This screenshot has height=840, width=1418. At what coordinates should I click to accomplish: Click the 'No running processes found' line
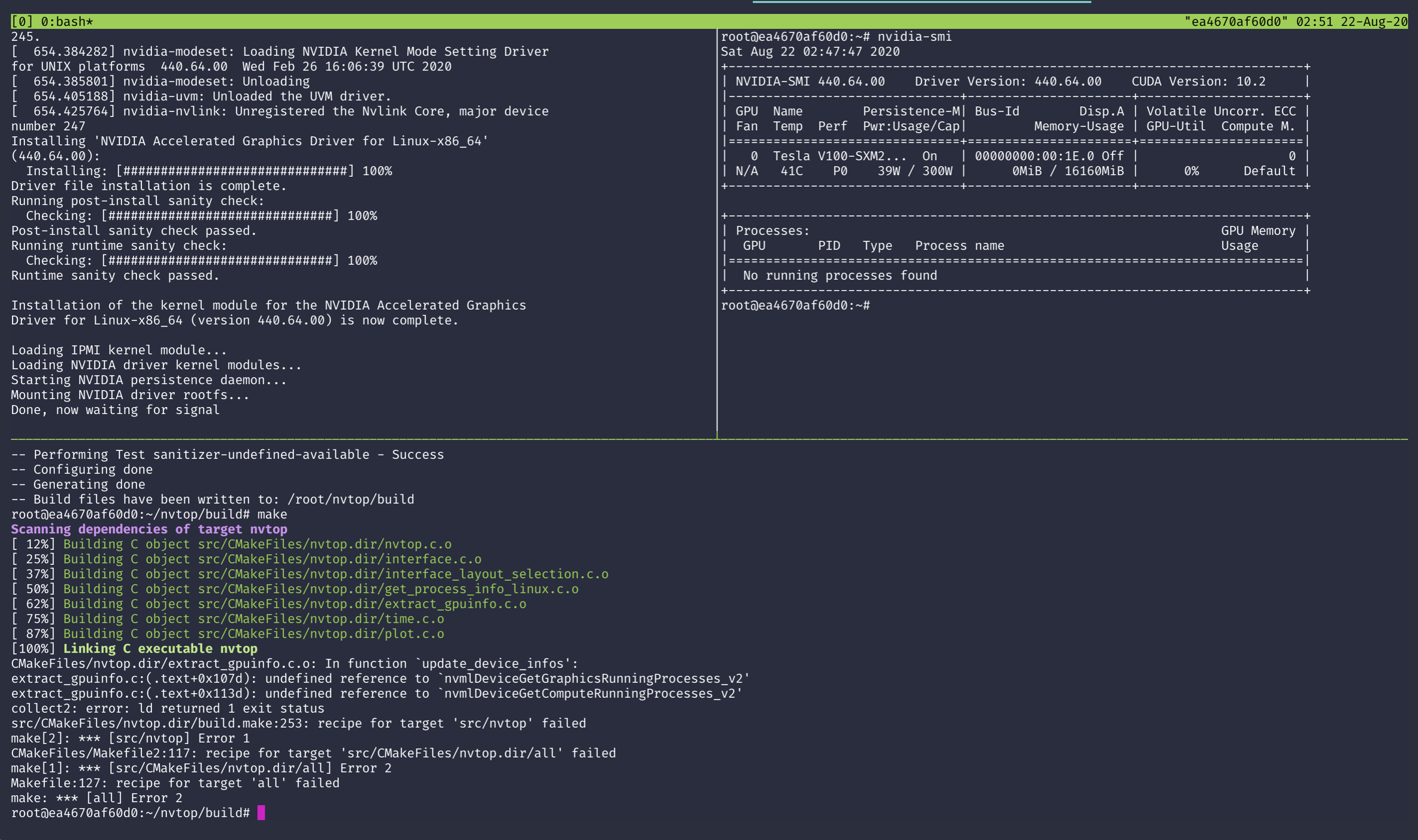click(839, 276)
